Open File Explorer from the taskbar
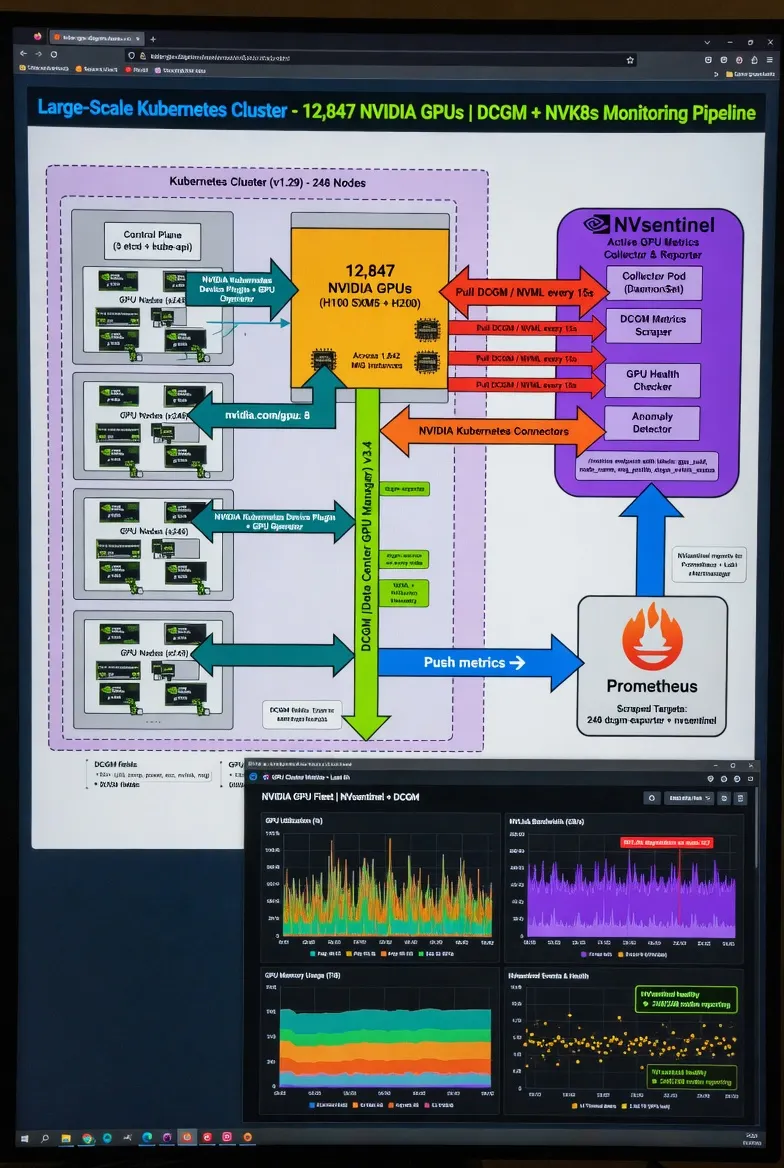Screen dimensions: 784x1168 [x=66, y=1139]
